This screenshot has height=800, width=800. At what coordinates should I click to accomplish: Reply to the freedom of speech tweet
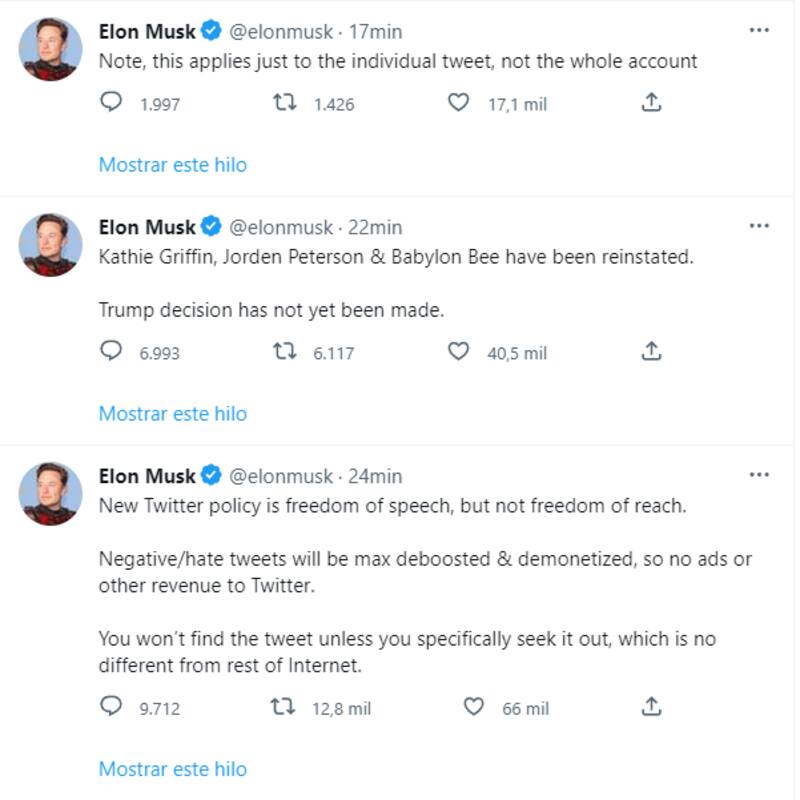point(112,708)
